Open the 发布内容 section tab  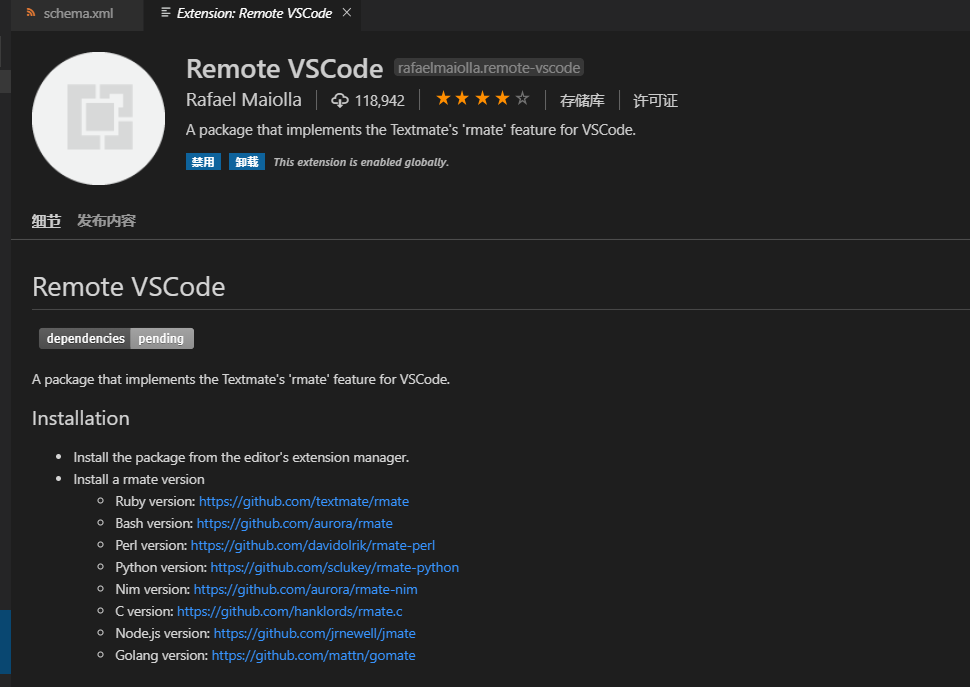coord(105,219)
